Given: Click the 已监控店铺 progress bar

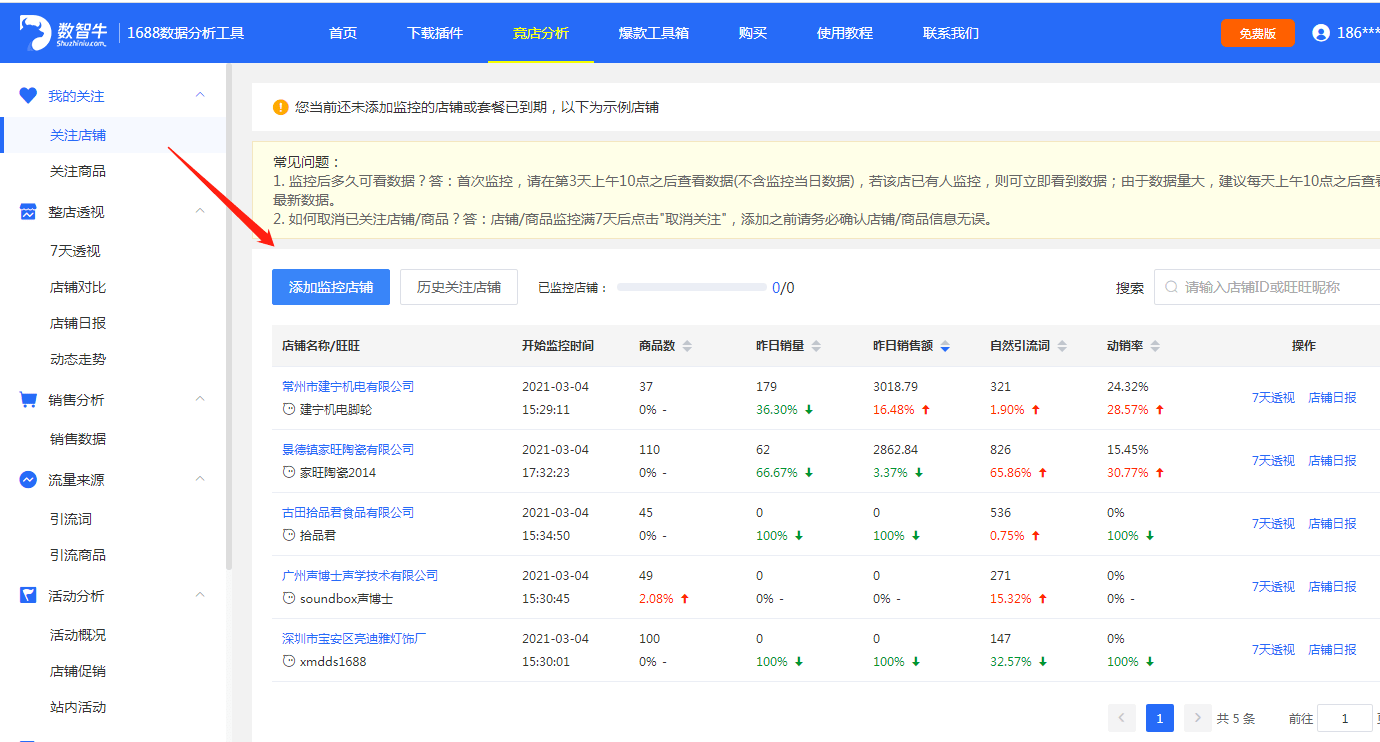Looking at the screenshot, I should pos(691,287).
